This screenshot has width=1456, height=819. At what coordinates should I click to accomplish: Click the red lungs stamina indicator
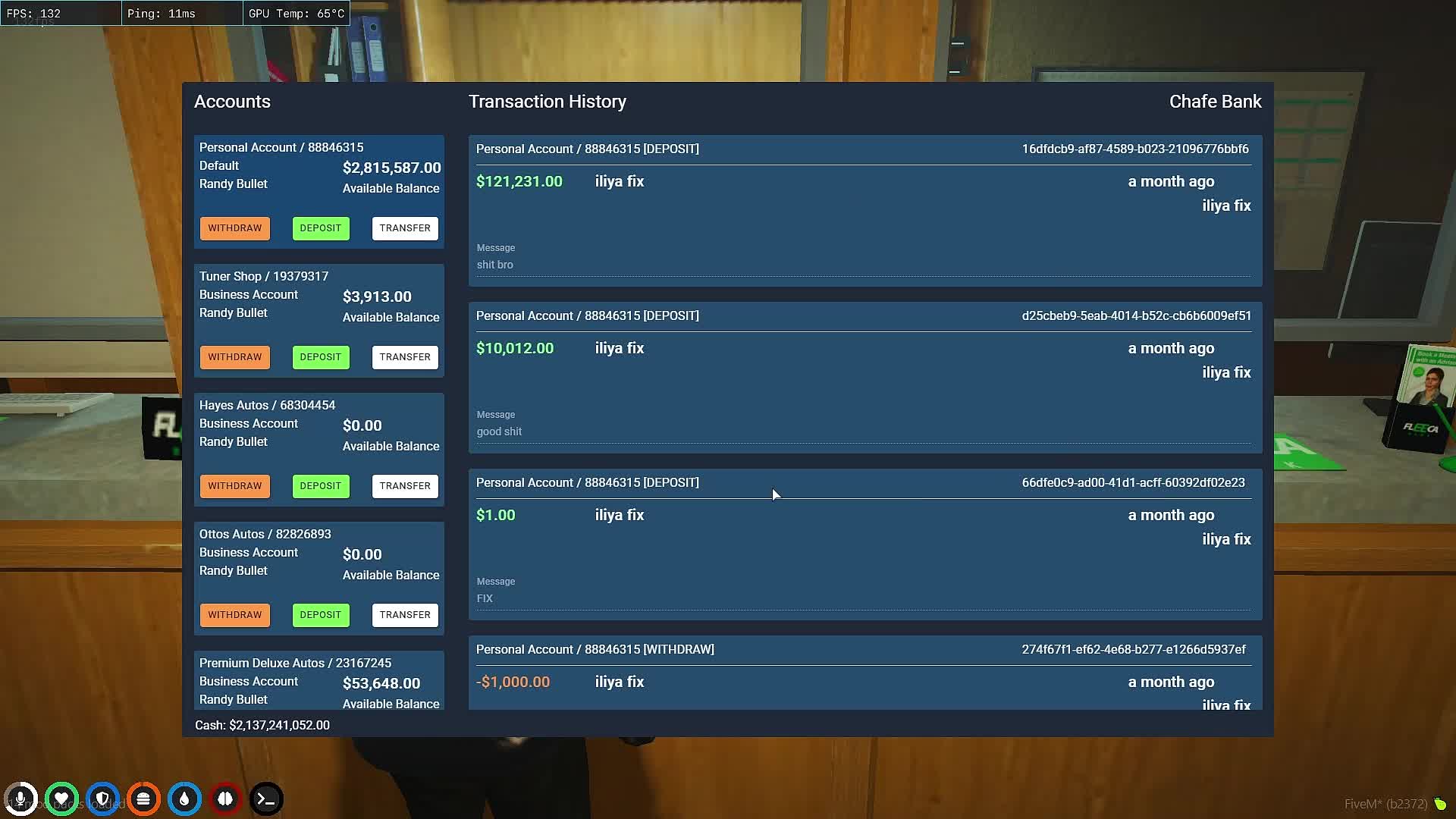point(225,799)
